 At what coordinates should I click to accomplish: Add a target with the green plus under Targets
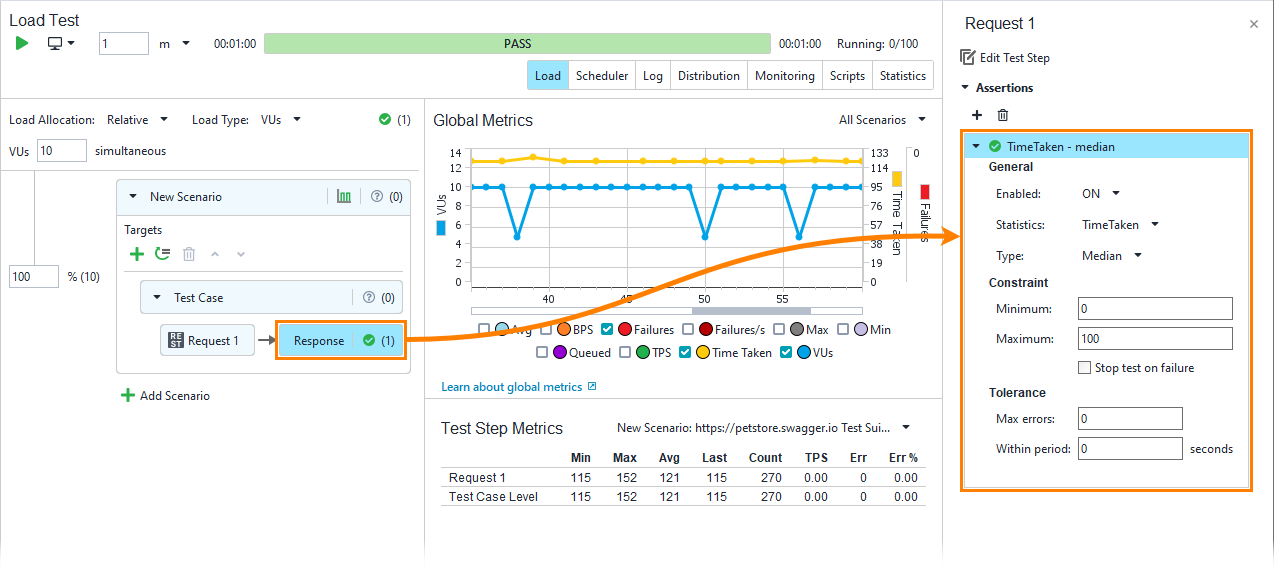tap(137, 254)
